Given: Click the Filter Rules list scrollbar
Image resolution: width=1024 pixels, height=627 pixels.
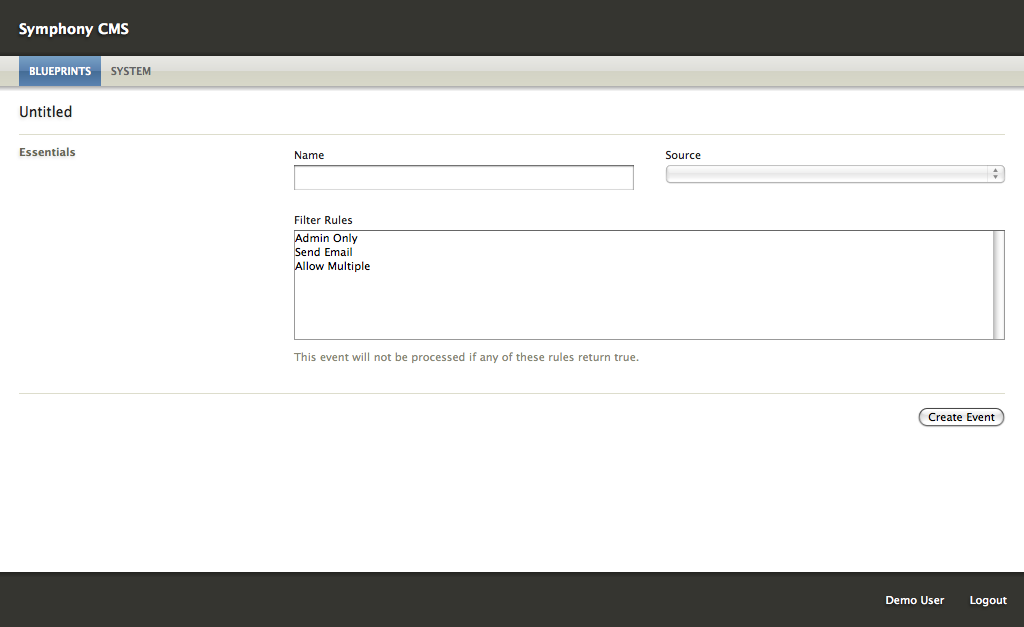Looking at the screenshot, I should [x=998, y=285].
